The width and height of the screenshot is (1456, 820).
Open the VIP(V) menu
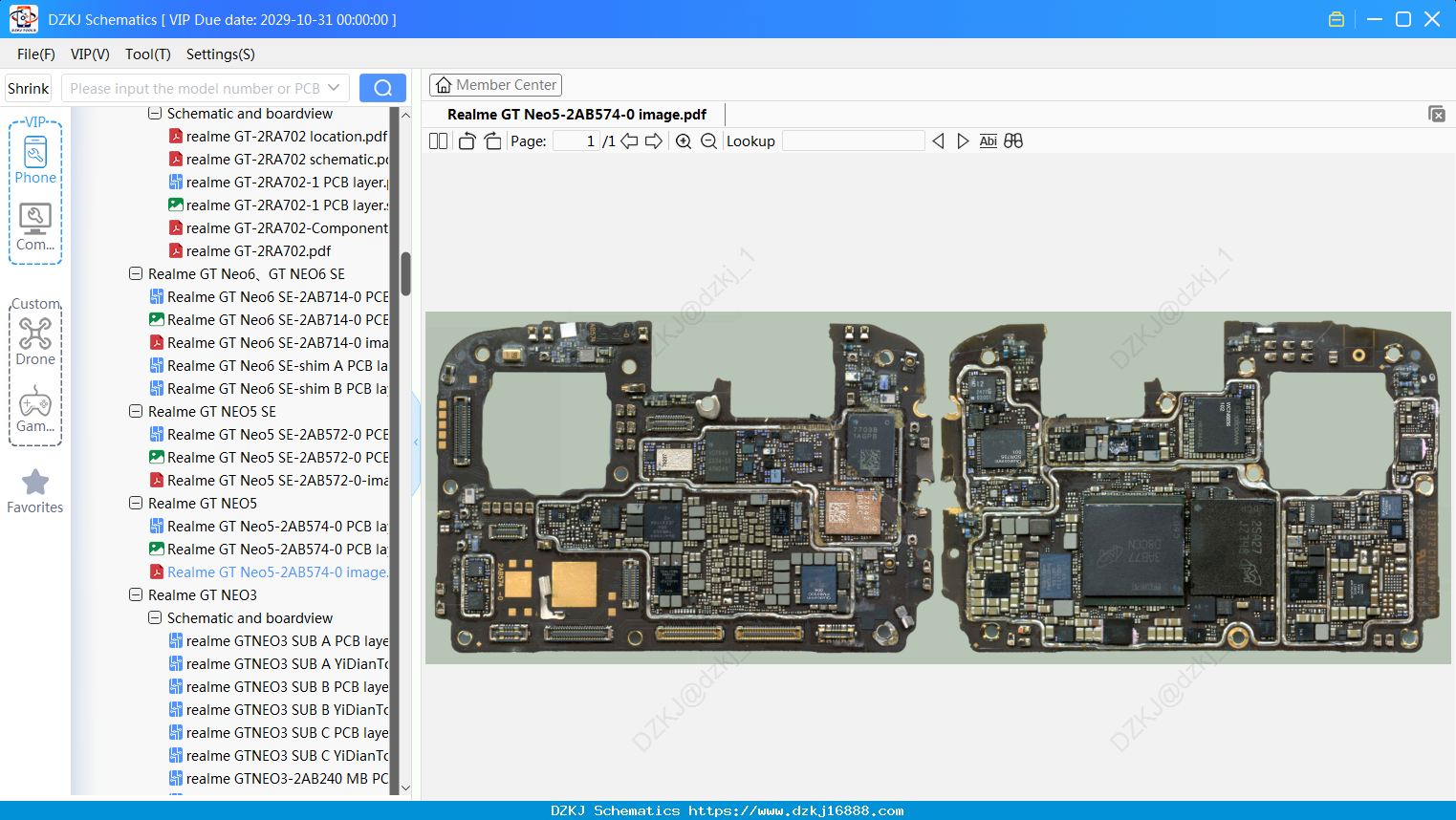(90, 54)
